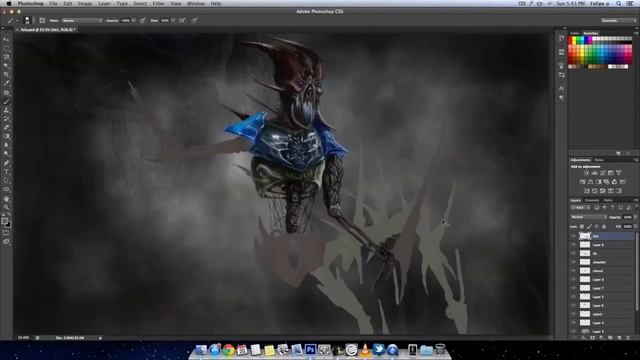Open Photoshop from the Dock
The image size is (640, 360).
310,350
